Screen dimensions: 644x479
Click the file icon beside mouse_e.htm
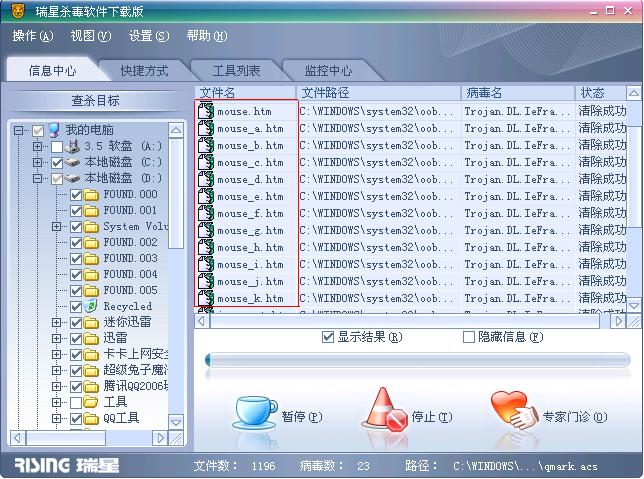tap(206, 196)
